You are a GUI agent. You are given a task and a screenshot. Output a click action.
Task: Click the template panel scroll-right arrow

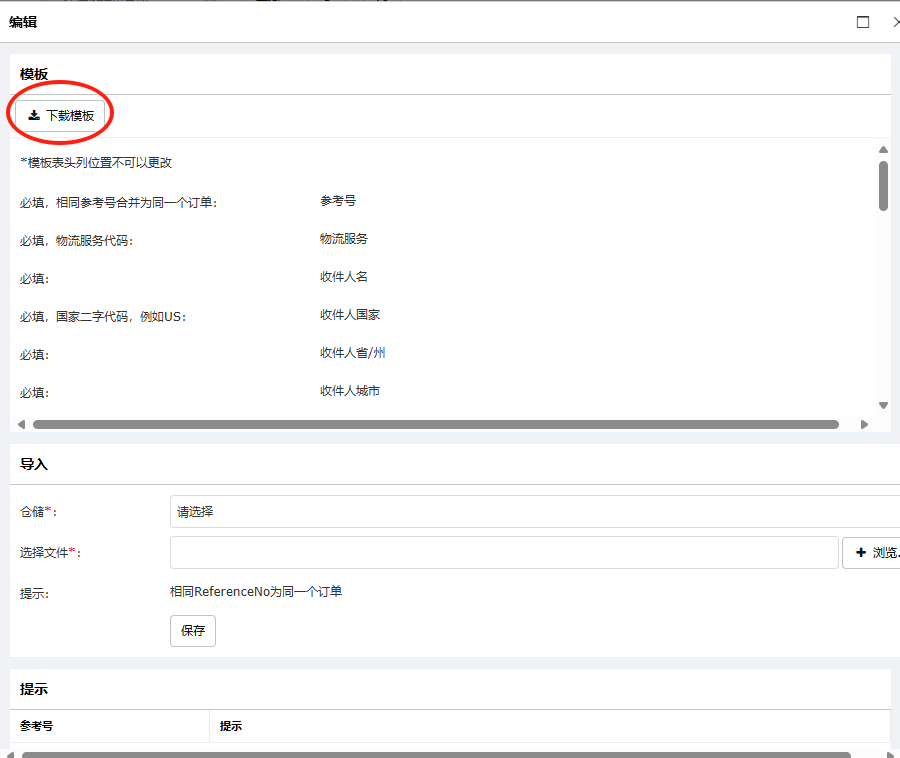(865, 424)
